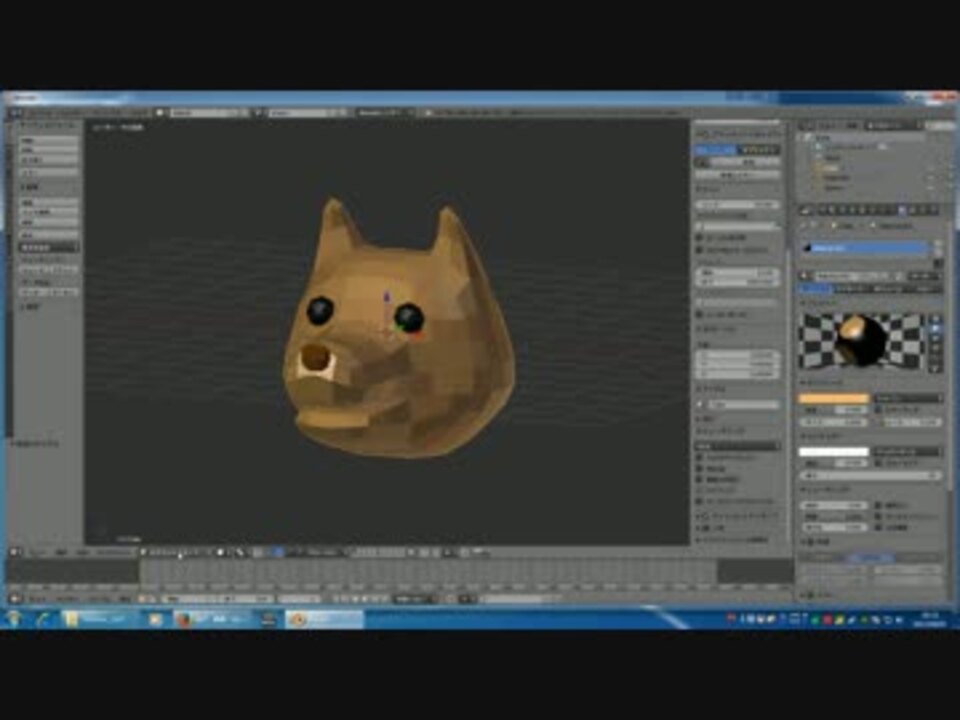Open the white specular color swatch
960x720 pixels.
tap(833, 452)
